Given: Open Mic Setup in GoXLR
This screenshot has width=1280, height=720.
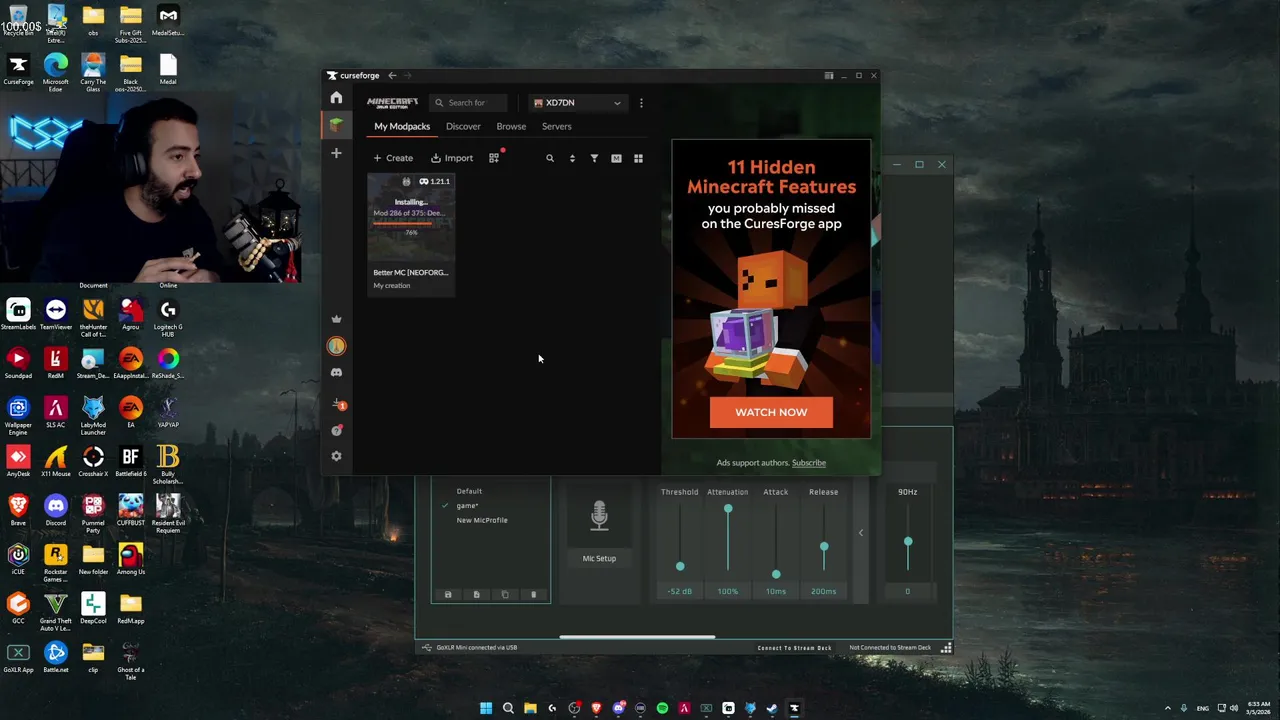Looking at the screenshot, I should tap(599, 558).
